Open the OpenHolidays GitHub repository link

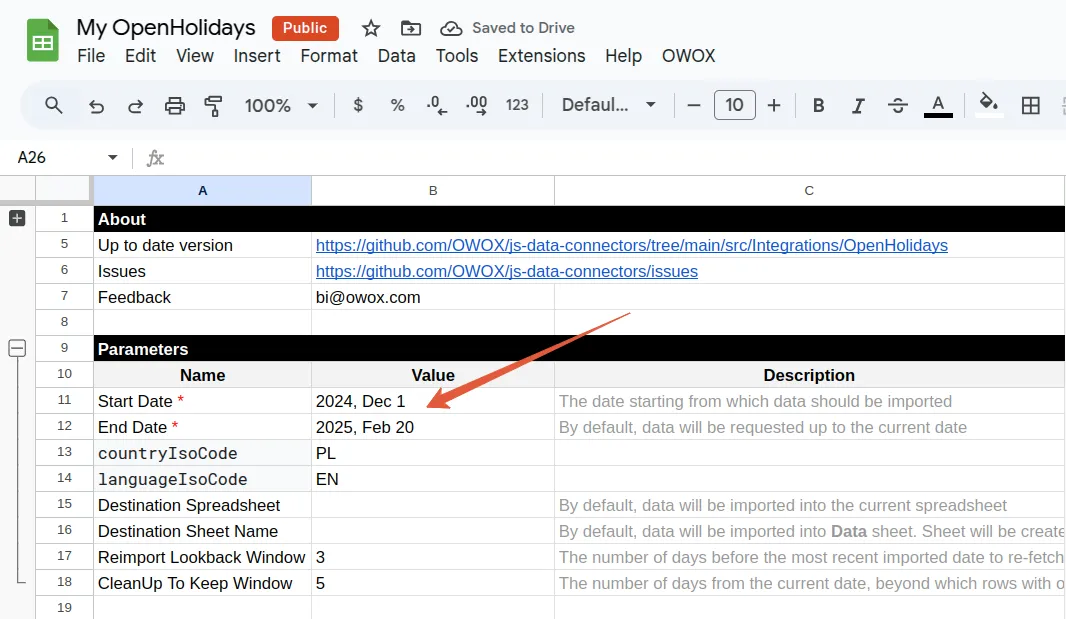[x=632, y=246]
